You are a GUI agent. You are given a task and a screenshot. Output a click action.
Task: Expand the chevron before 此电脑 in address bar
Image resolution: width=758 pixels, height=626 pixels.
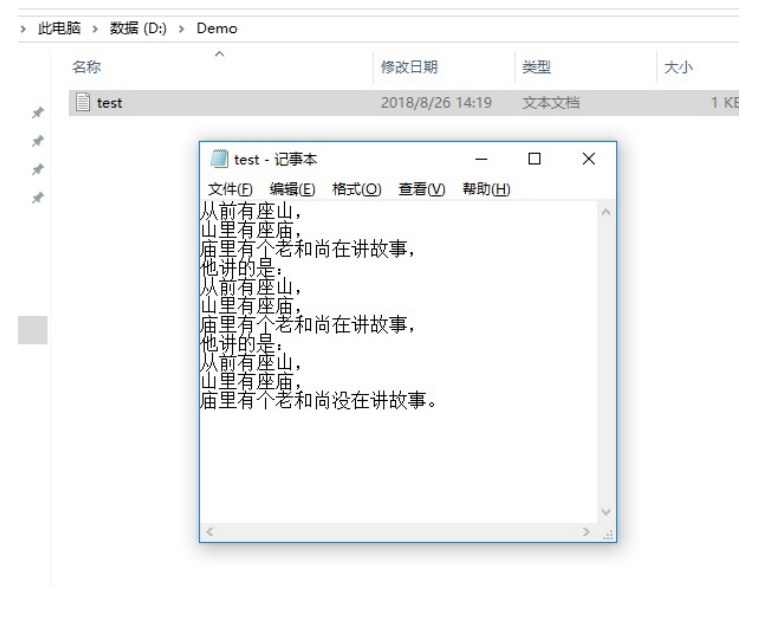[23, 29]
